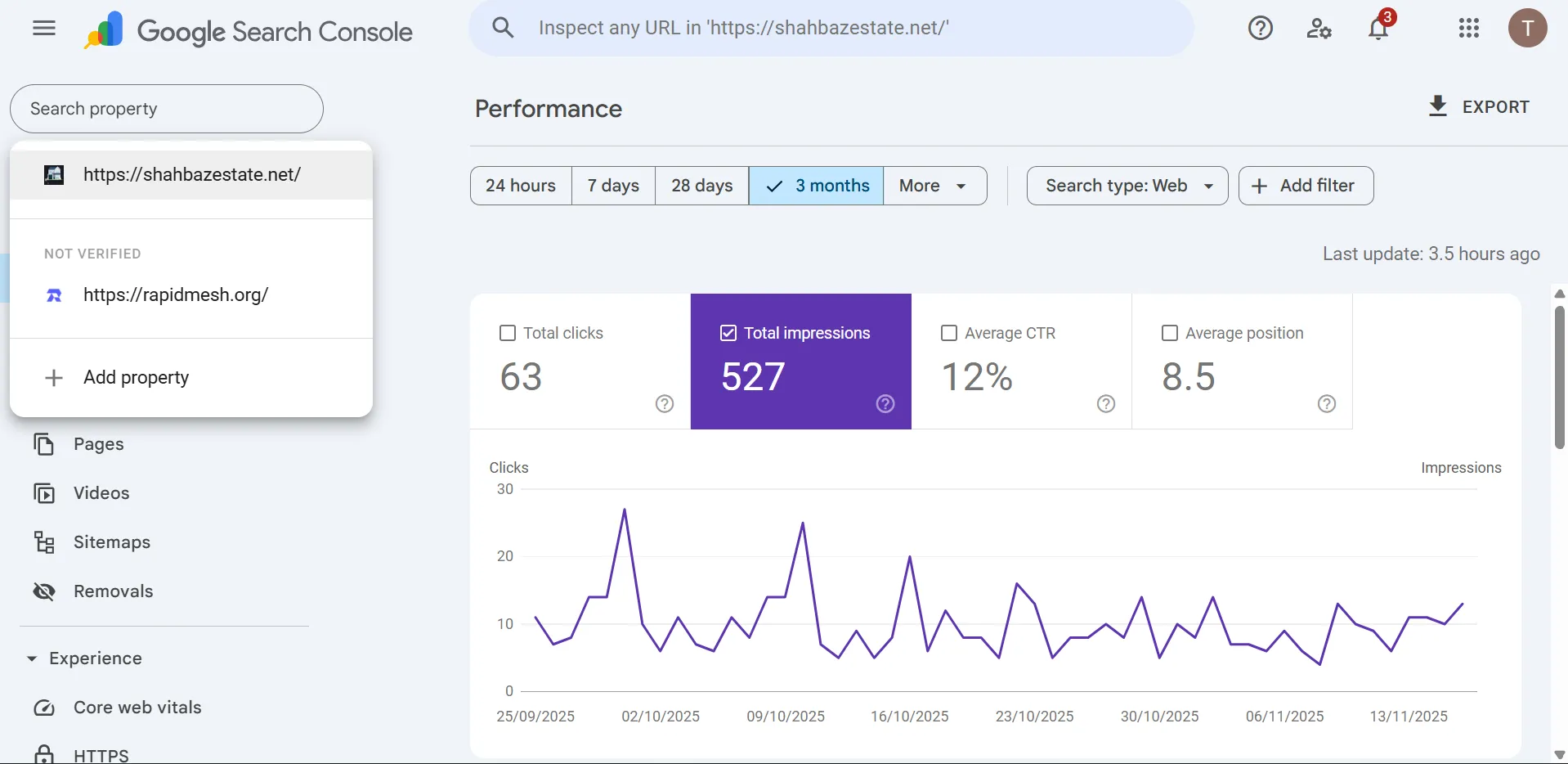Type in the Search property field
Screen dimensions: 1568x764
167,109
